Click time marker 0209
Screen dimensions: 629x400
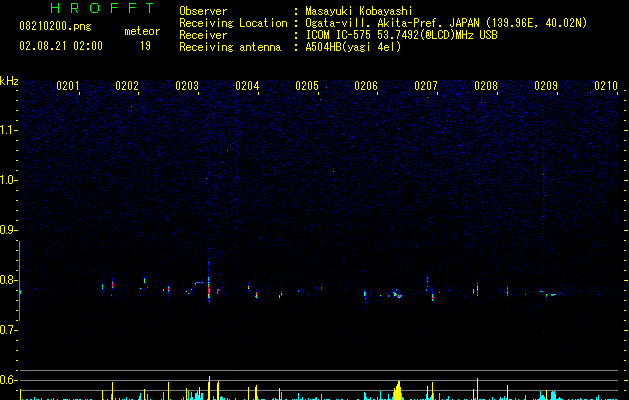click(x=546, y=85)
